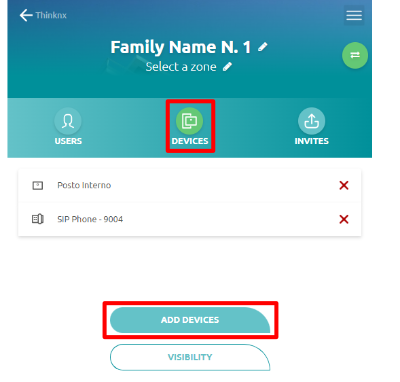Viewport: 400px width, 382px height.
Task: Click the Family Name N. 1 title
Action: pyautogui.click(x=180, y=47)
